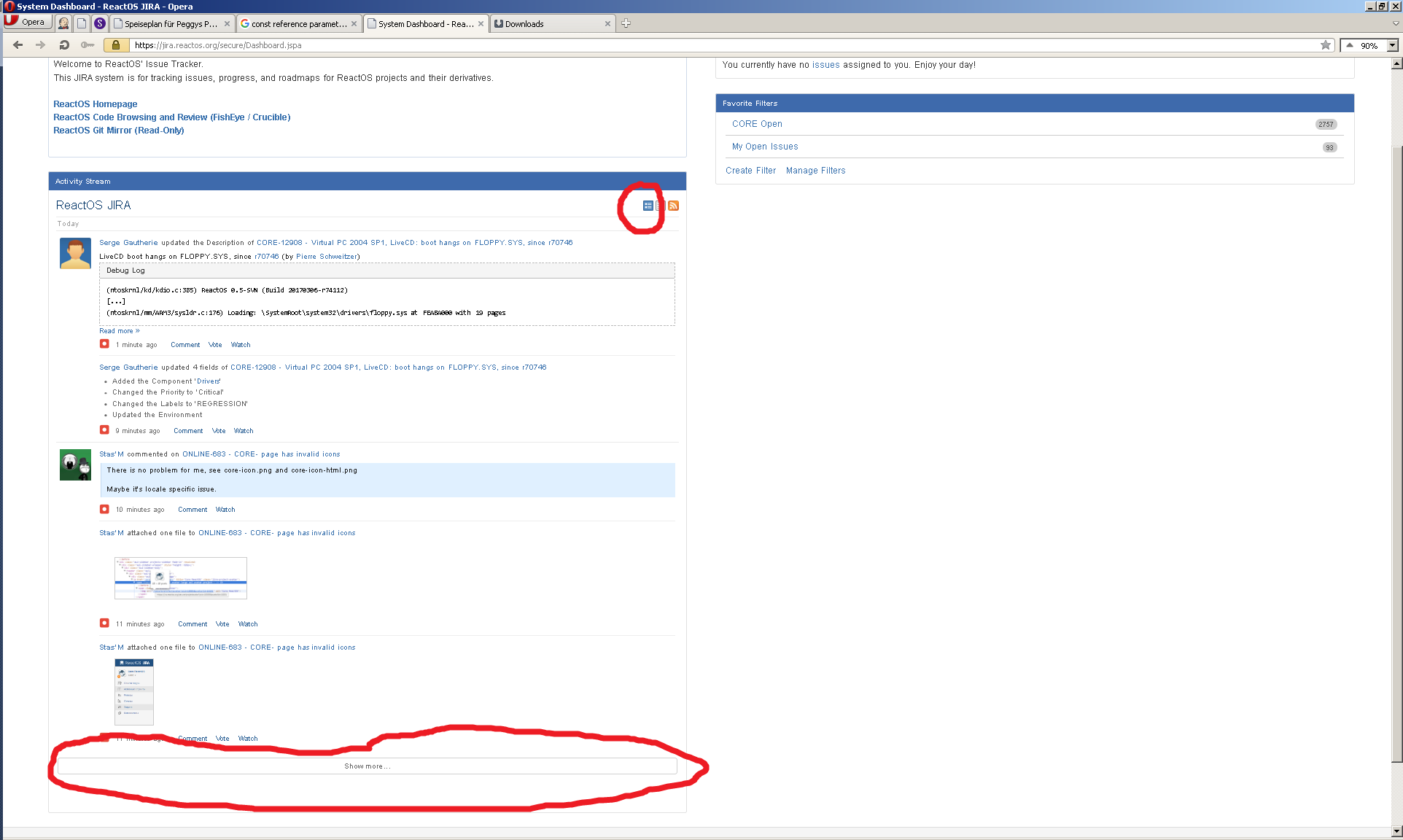Switch activity stream to full list view icon
The width and height of the screenshot is (1403, 840).
(x=648, y=206)
